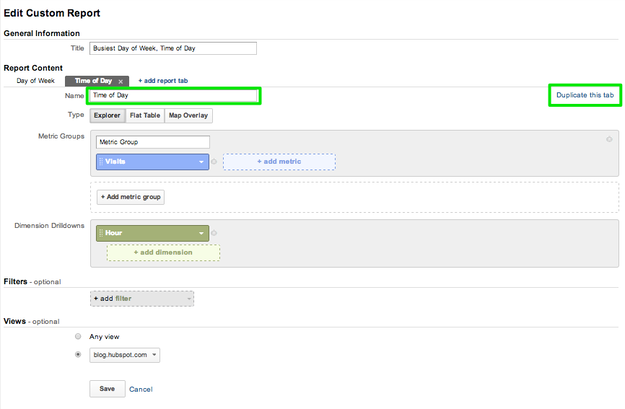Delete the Metric Group using corner icon
The height and width of the screenshot is (409, 625).
pyautogui.click(x=609, y=139)
